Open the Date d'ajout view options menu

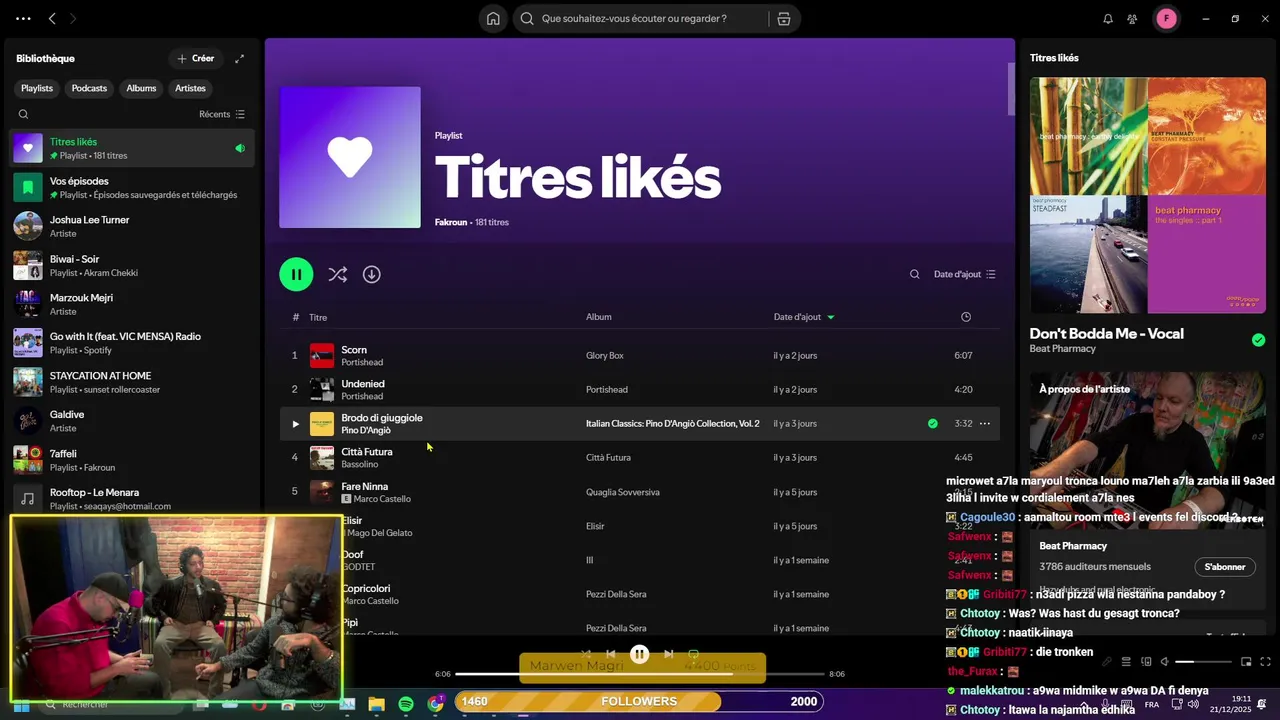coord(964,274)
